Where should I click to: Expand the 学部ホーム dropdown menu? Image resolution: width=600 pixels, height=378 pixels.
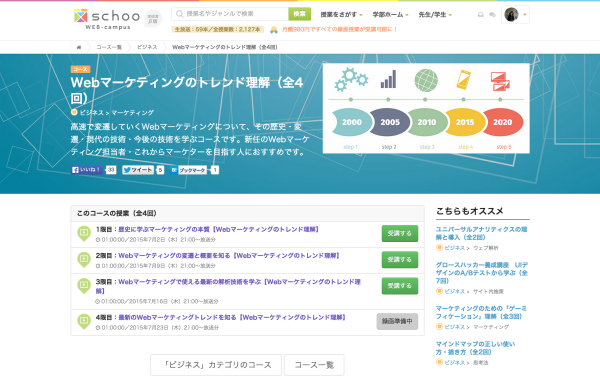391,15
